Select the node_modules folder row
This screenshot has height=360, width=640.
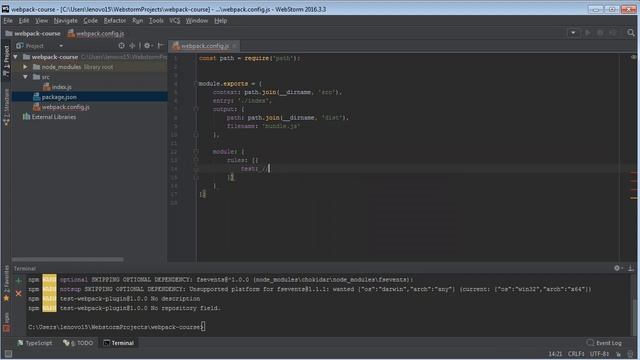click(89, 67)
